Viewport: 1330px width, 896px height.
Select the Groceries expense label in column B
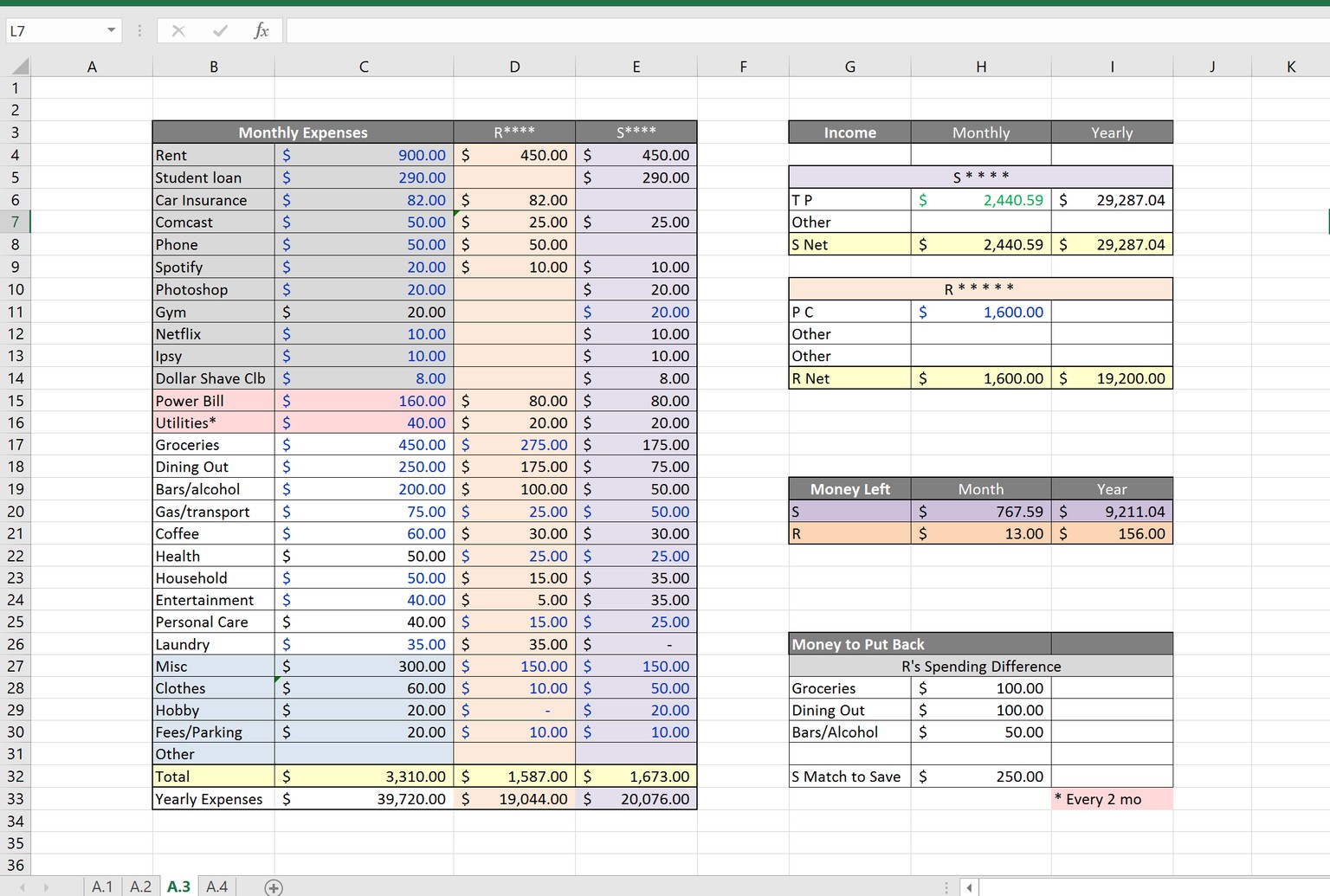[214, 445]
